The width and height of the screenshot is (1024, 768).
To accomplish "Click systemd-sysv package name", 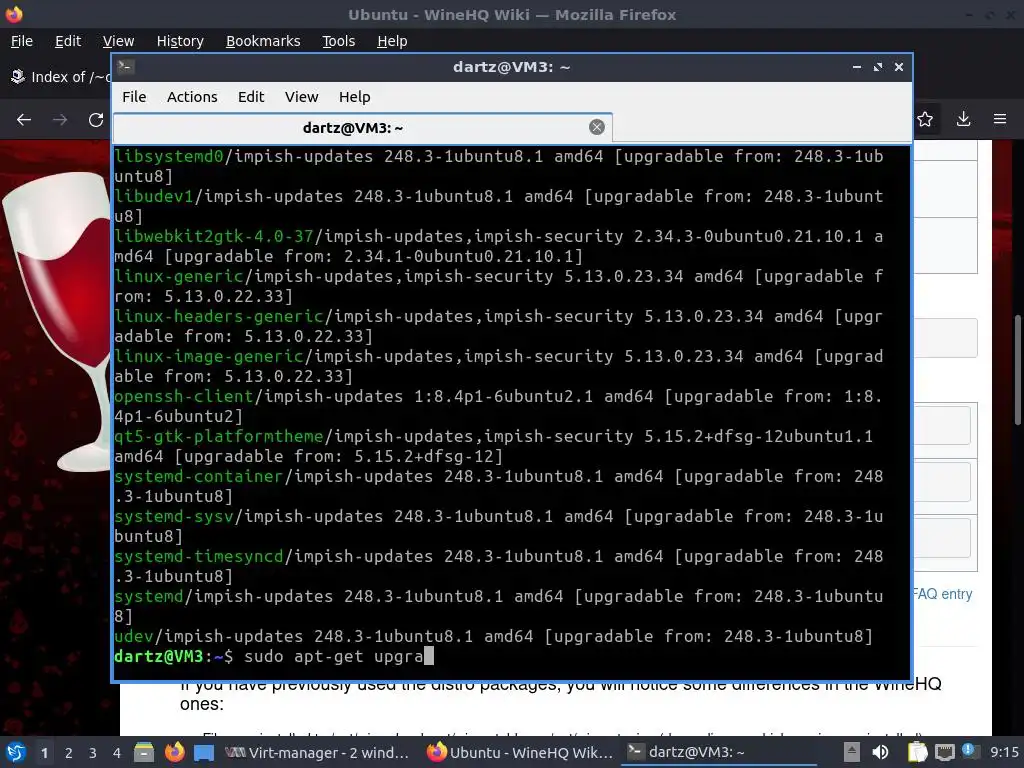I will (x=174, y=516).
